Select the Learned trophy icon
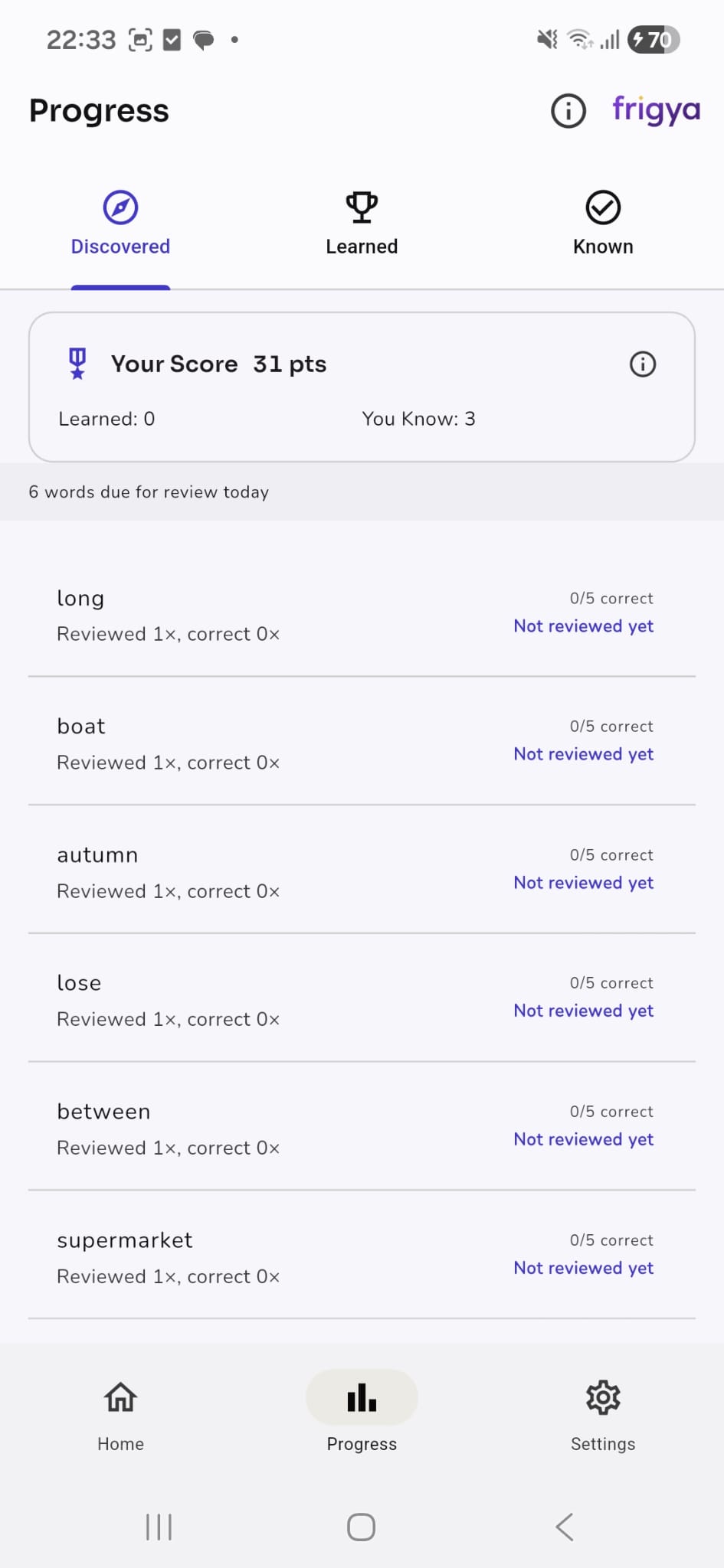Viewport: 724px width, 1568px height. click(362, 207)
